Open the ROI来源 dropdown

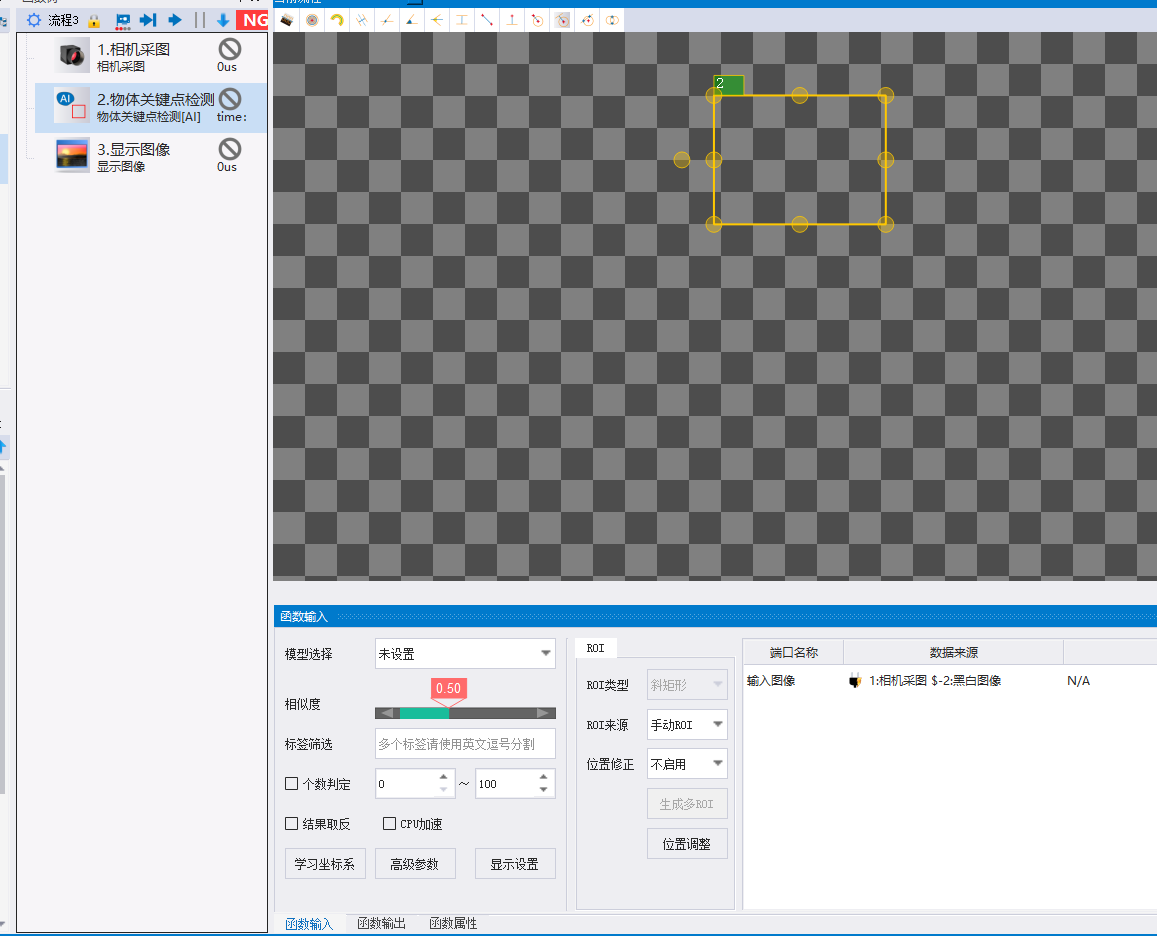687,725
